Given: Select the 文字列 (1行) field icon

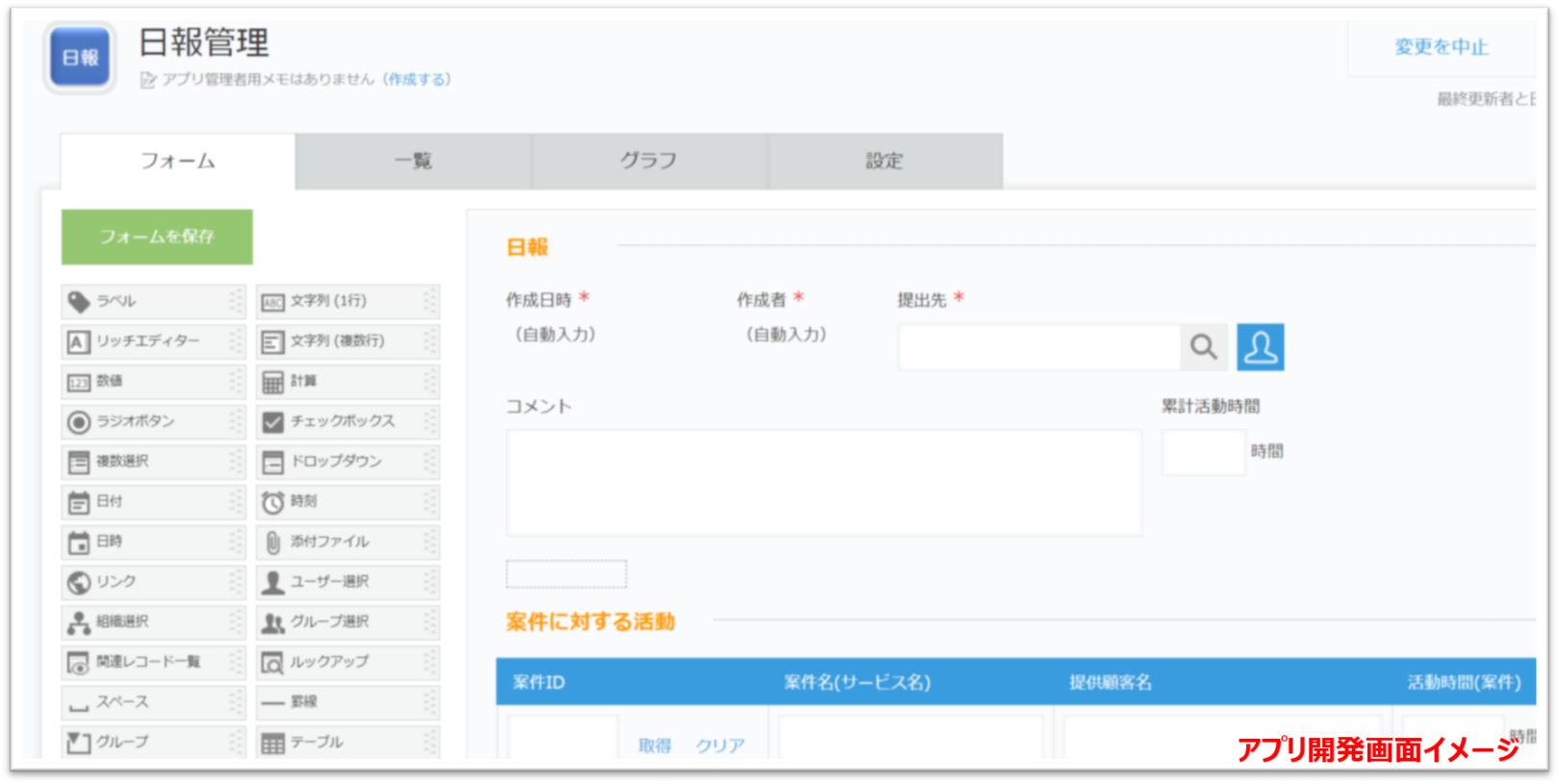Looking at the screenshot, I should point(273,302).
